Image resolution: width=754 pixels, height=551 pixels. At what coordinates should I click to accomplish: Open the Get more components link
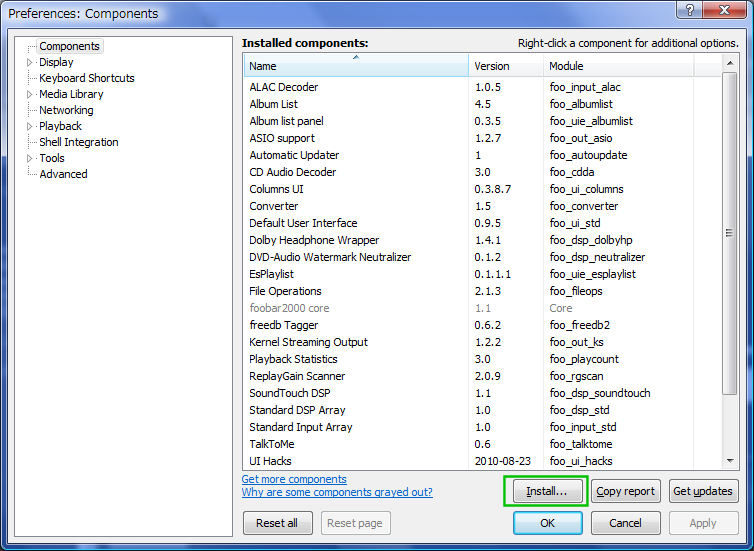click(x=294, y=479)
